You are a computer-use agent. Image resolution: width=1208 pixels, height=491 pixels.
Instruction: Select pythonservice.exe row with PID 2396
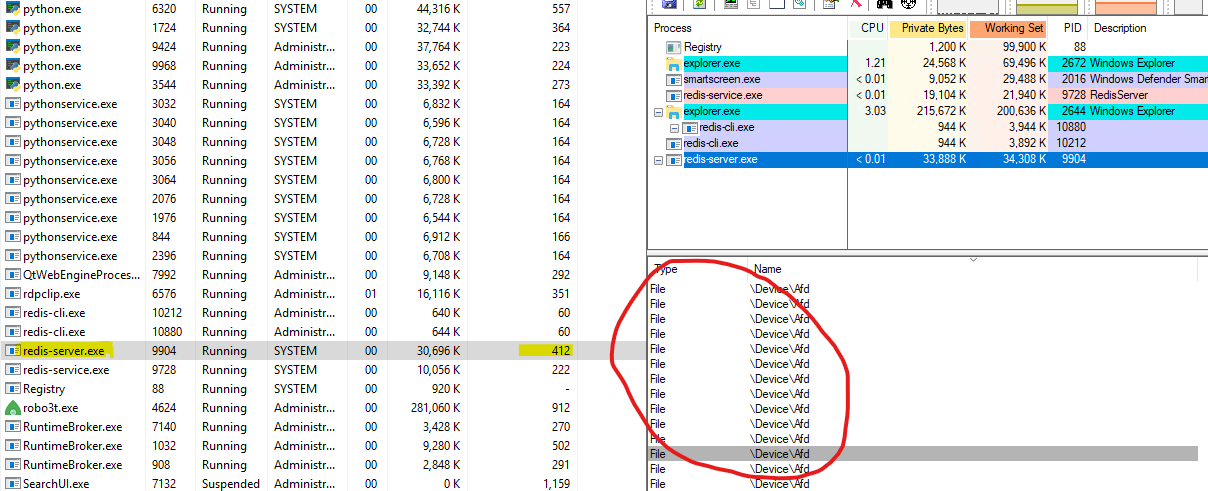322,255
